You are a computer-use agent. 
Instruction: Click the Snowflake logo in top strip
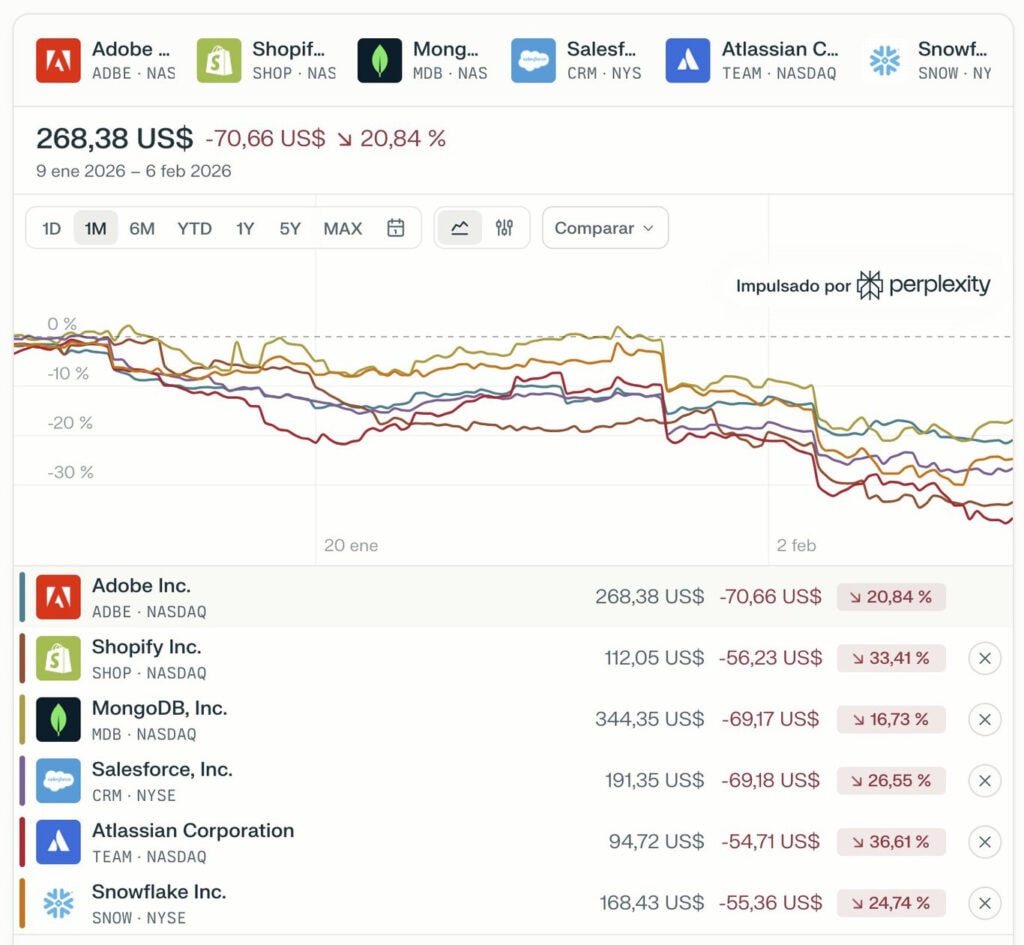(x=885, y=60)
